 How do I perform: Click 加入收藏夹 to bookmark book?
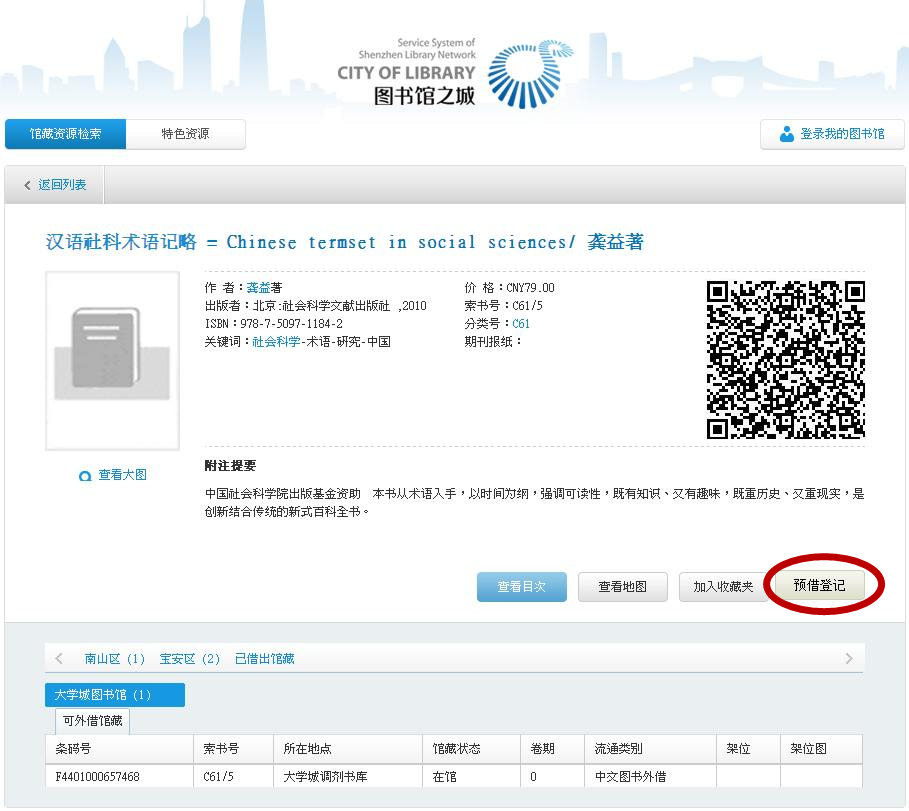pyautogui.click(x=722, y=587)
